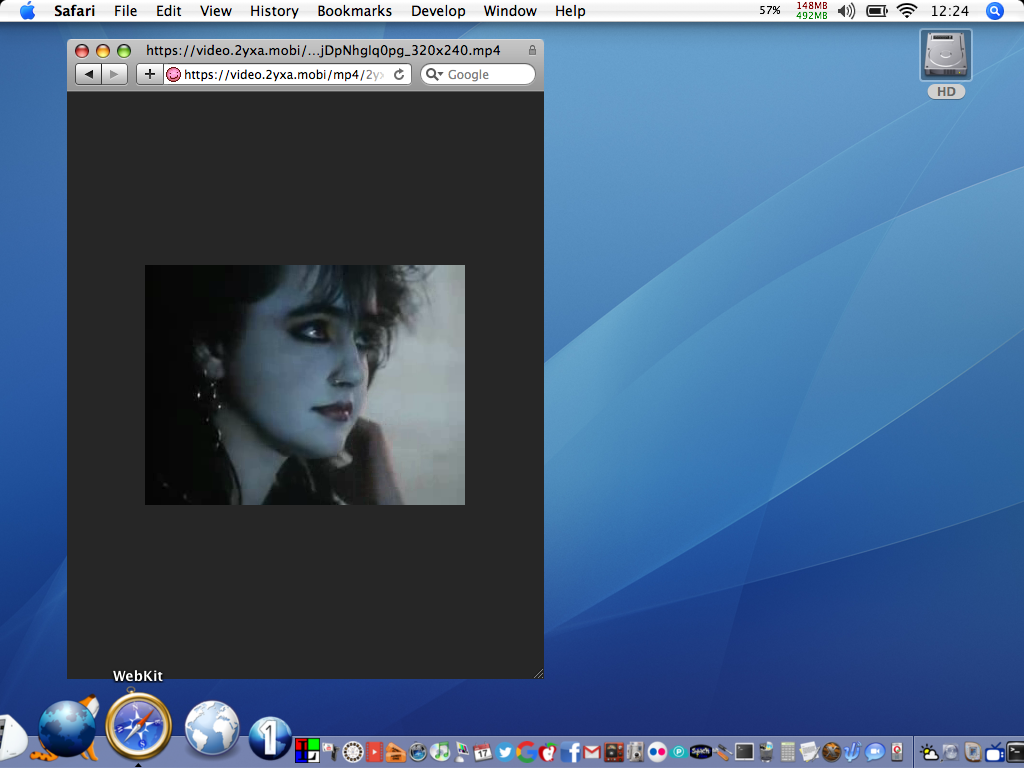Click the Safari window resize grip
This screenshot has width=1024, height=768.
point(538,673)
